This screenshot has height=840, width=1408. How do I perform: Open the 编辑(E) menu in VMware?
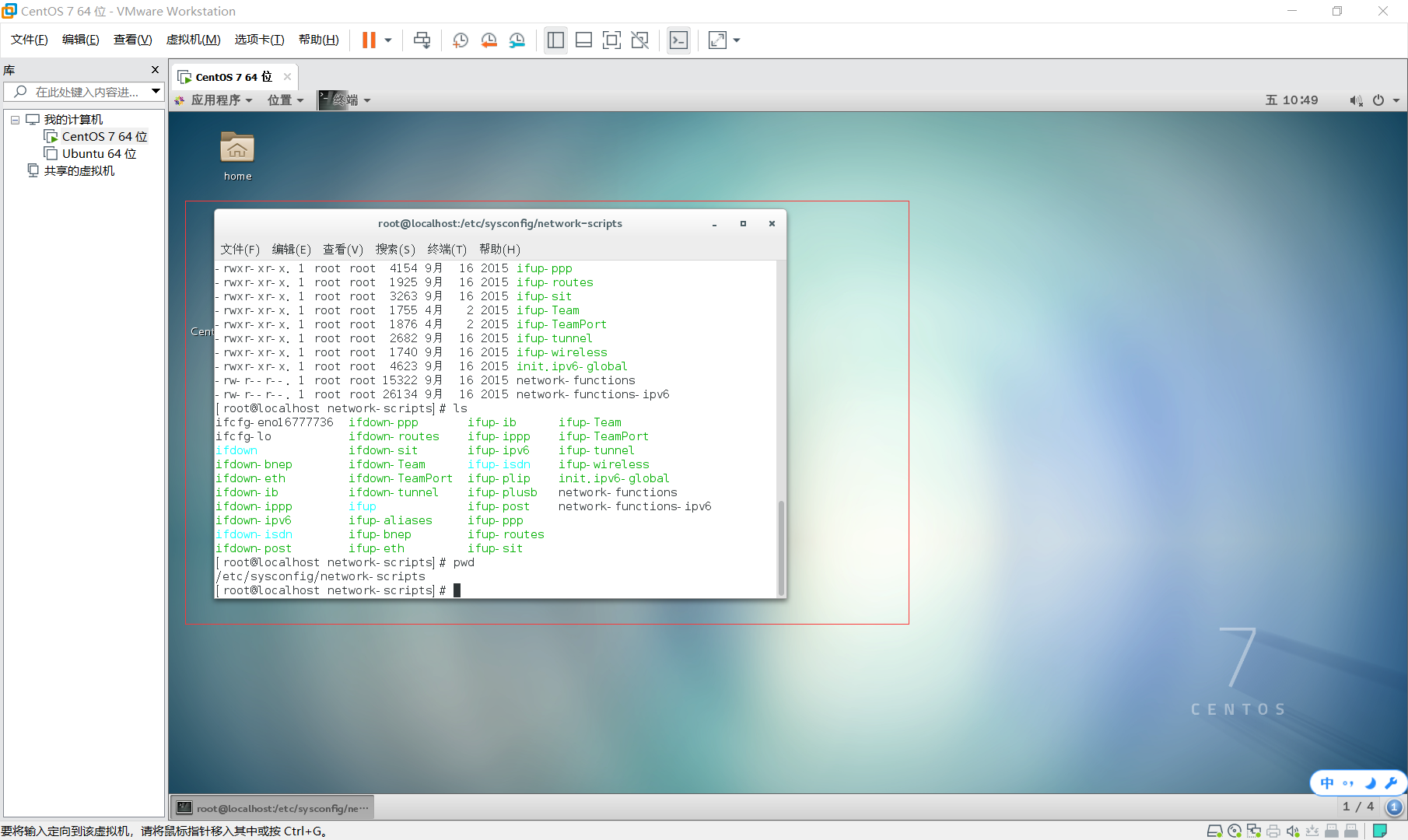(81, 40)
